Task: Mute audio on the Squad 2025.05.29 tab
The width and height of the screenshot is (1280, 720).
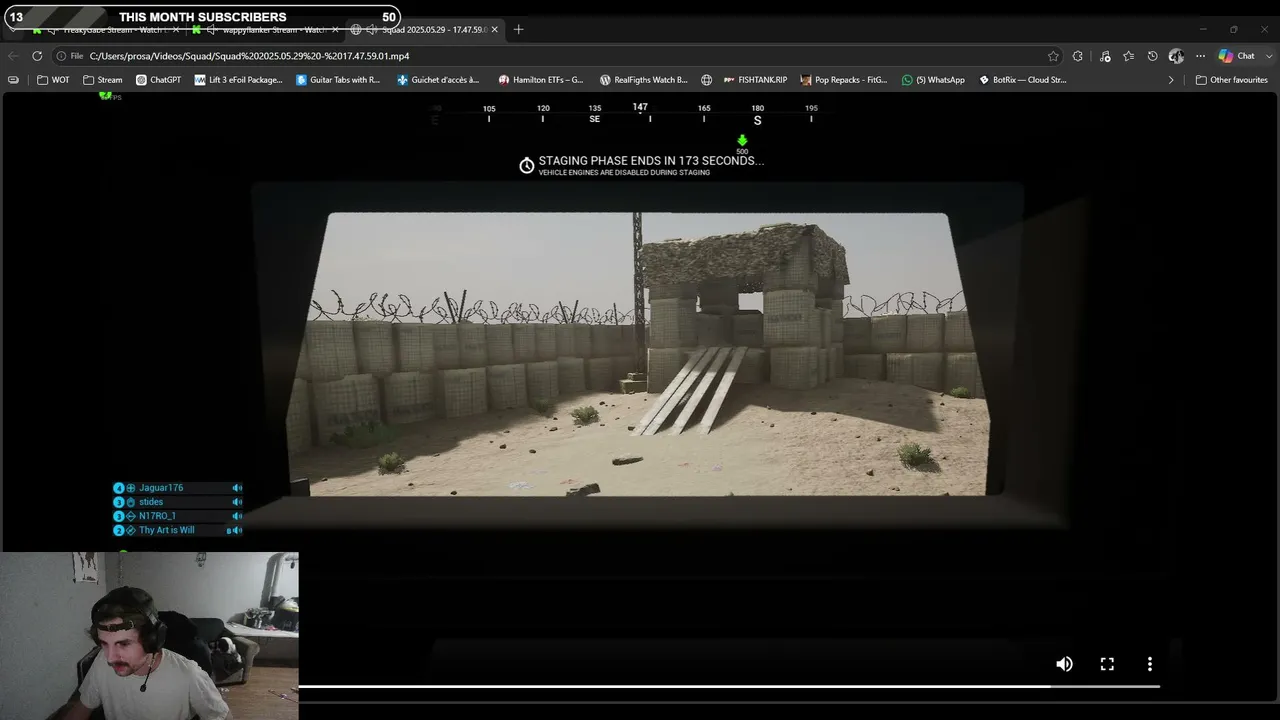Action: (371, 29)
